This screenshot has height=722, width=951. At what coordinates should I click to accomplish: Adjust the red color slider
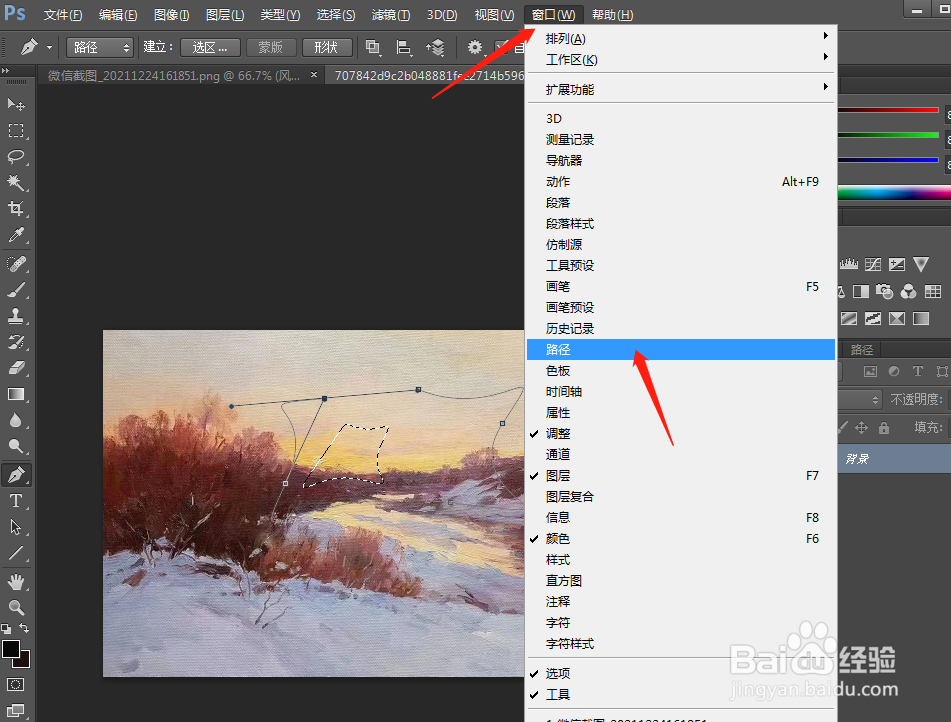pos(889,110)
